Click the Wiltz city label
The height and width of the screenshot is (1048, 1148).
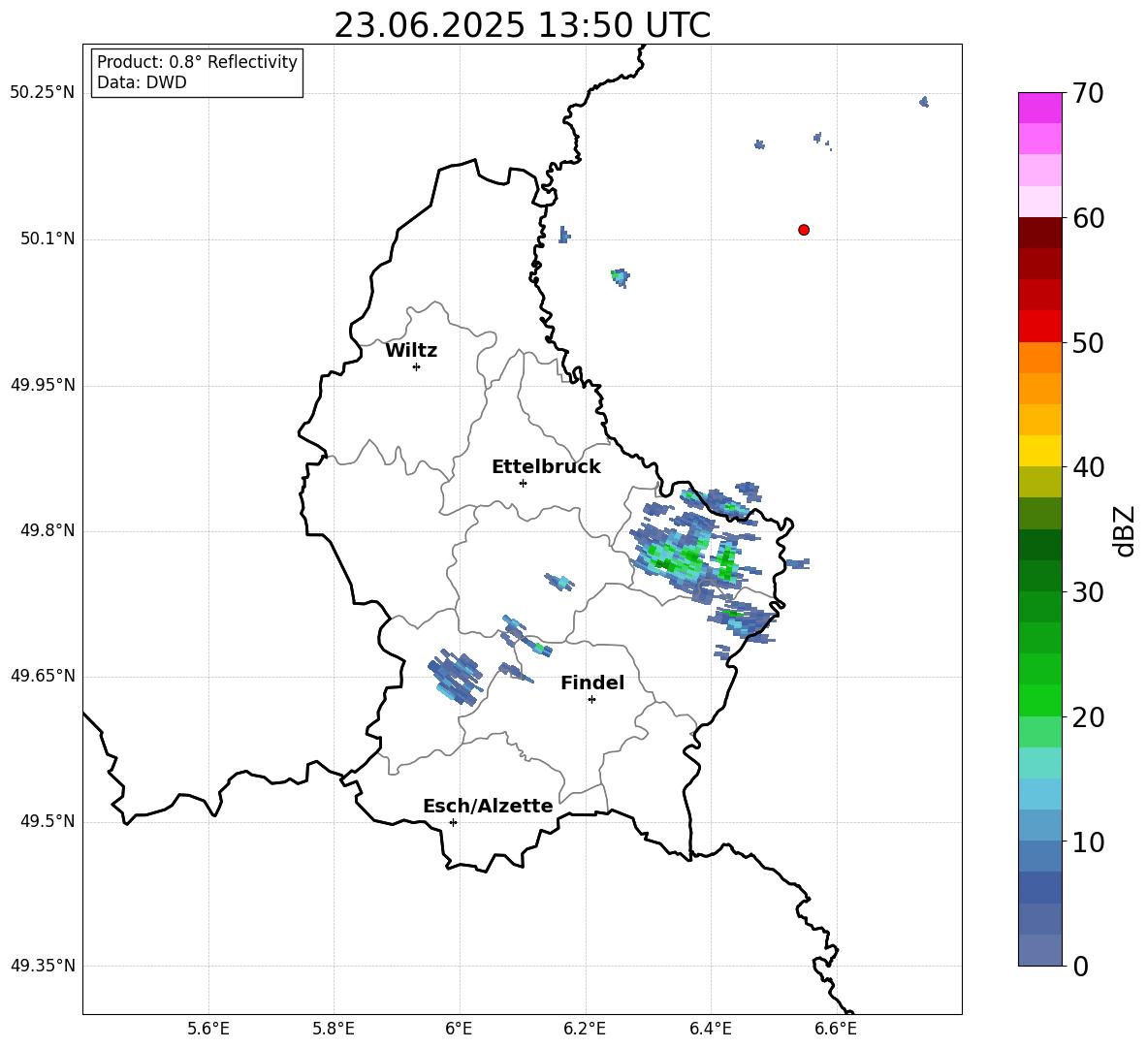(411, 351)
